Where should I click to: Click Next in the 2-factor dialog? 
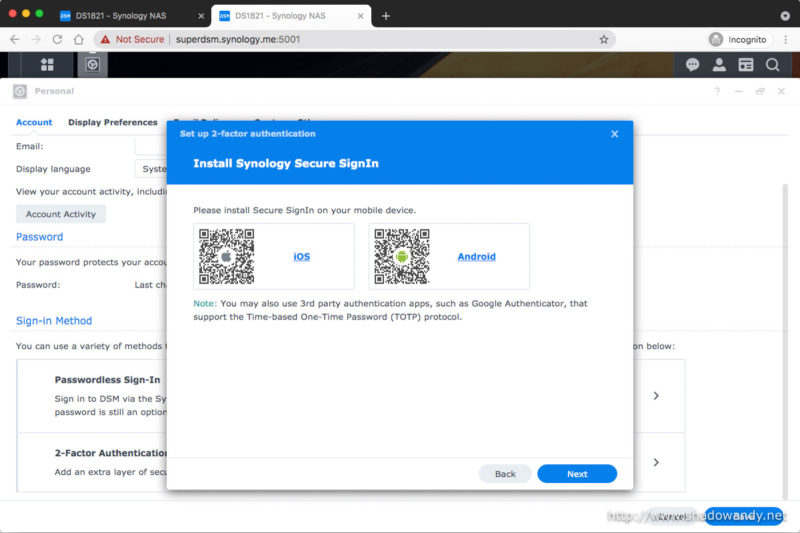(577, 474)
